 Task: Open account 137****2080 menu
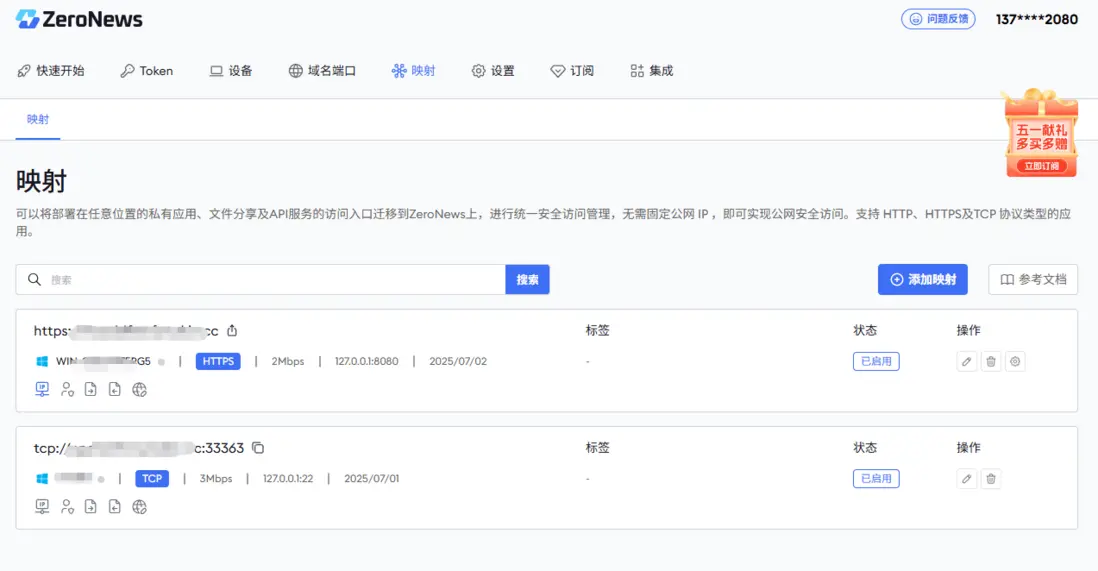coord(1036,20)
